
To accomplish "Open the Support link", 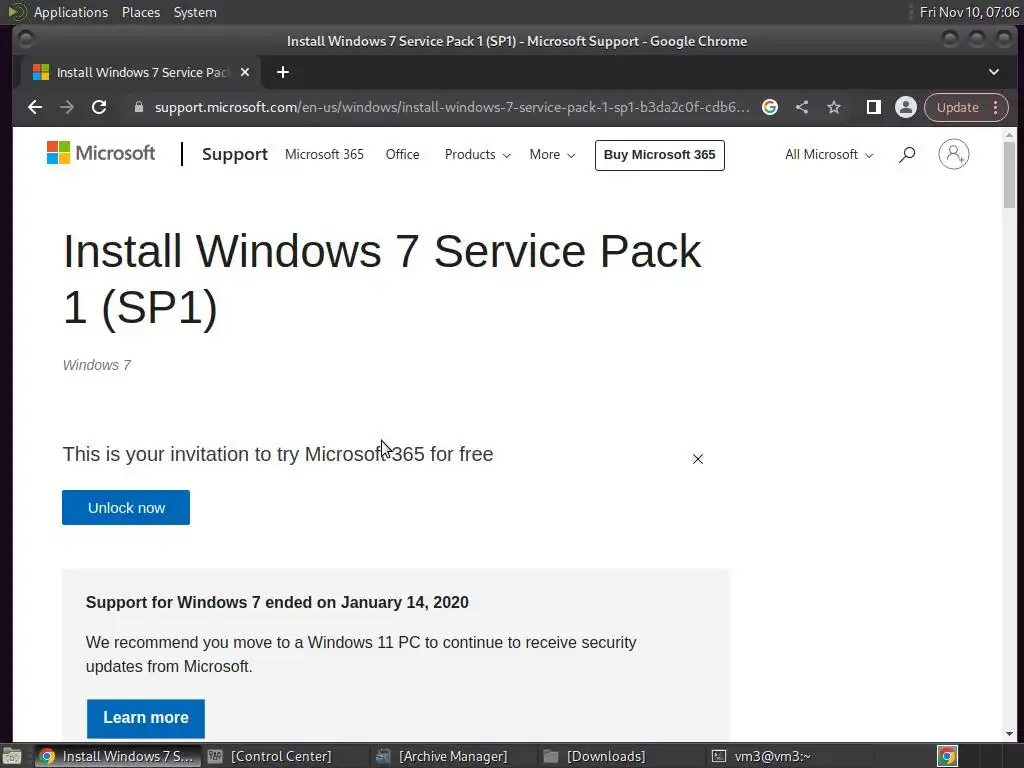I will point(234,154).
